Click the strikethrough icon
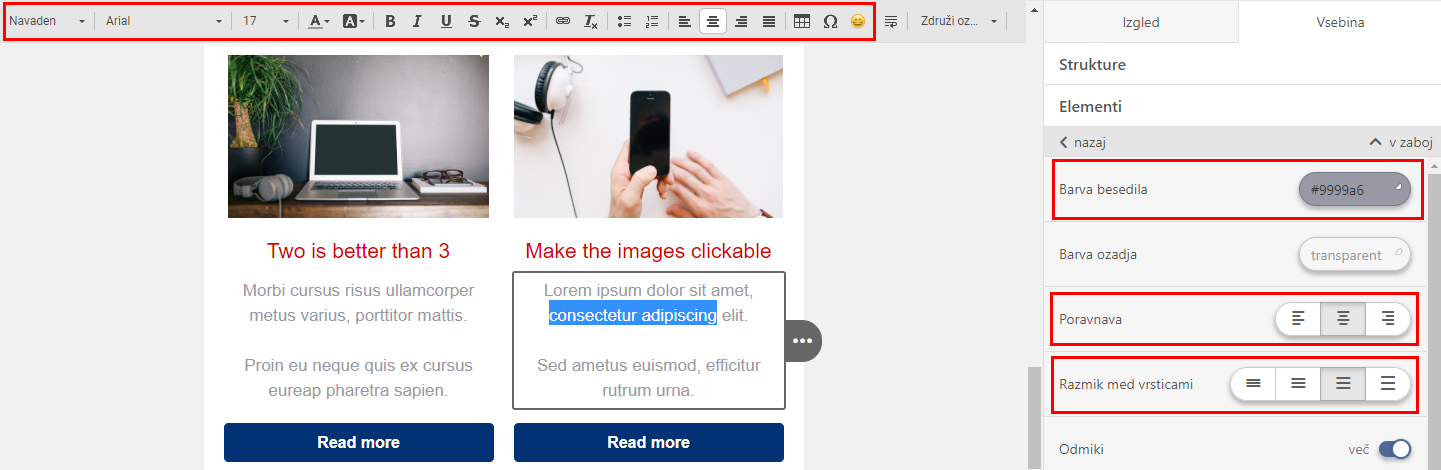1441x470 pixels. click(x=473, y=21)
